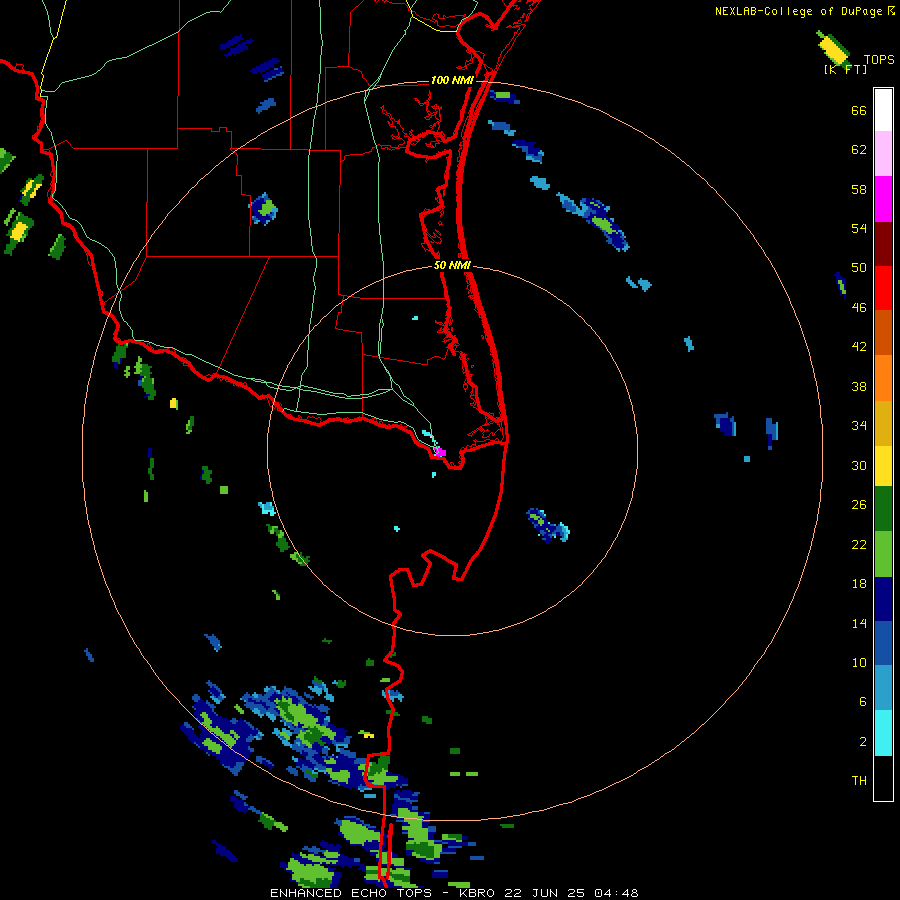Click the 04:48 timestamp in the caption

(616, 893)
